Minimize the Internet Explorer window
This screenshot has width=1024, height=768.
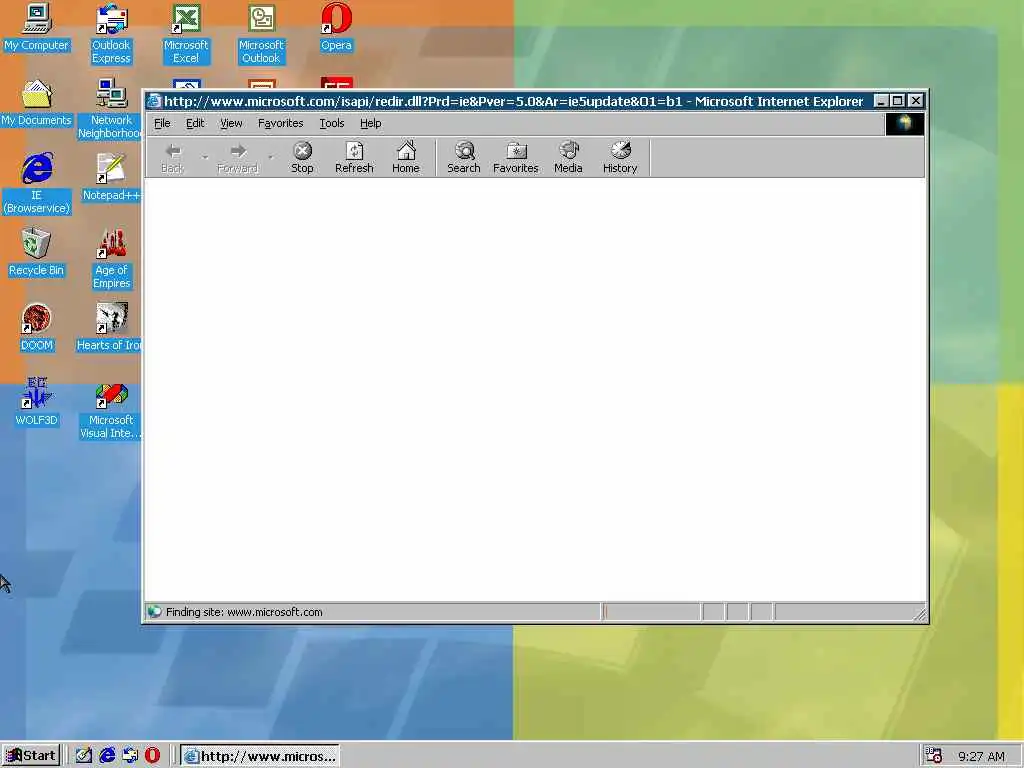point(881,101)
